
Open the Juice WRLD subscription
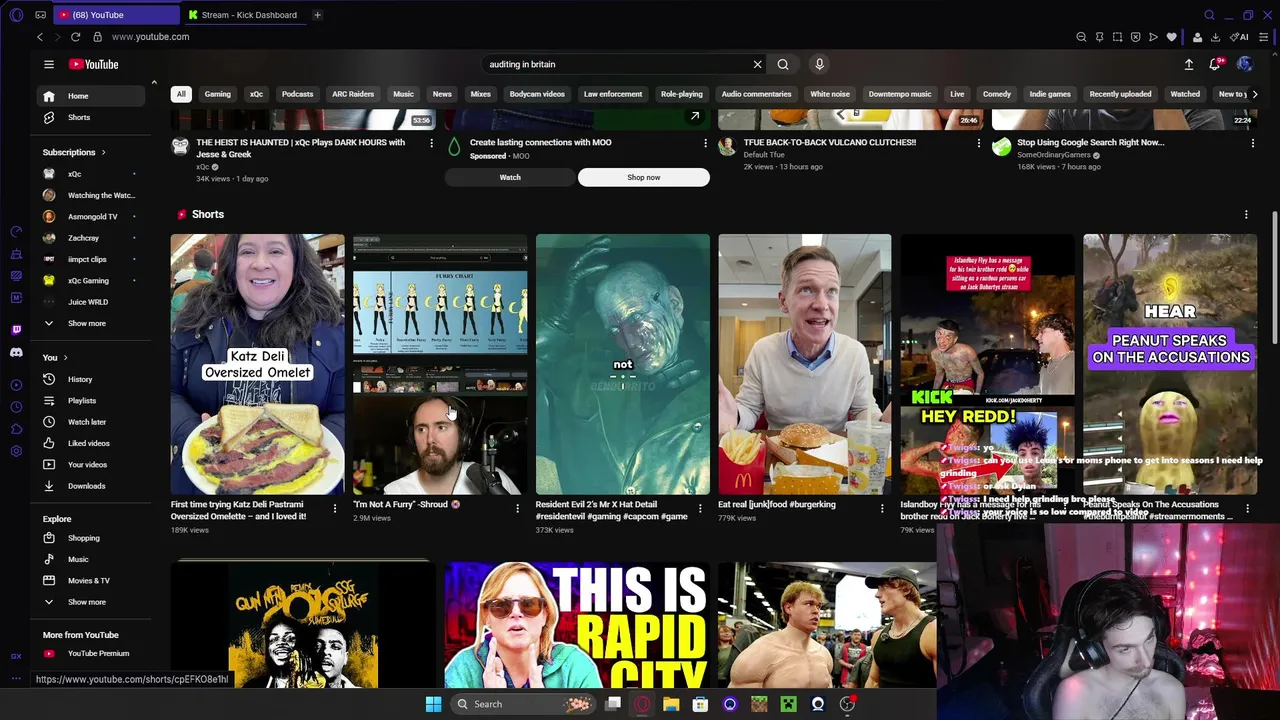(92, 302)
